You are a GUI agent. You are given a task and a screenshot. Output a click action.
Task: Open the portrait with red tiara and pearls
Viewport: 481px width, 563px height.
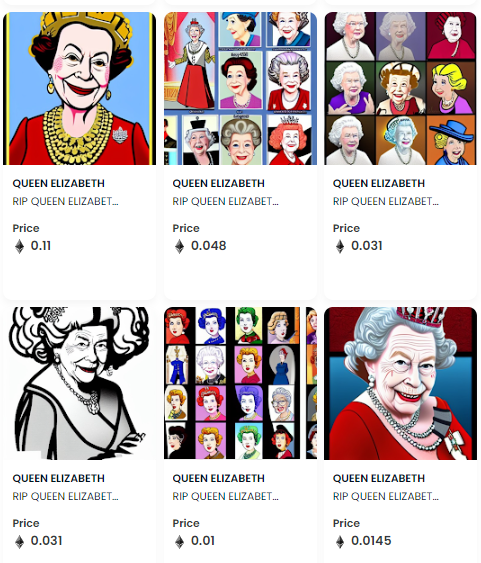click(400, 383)
